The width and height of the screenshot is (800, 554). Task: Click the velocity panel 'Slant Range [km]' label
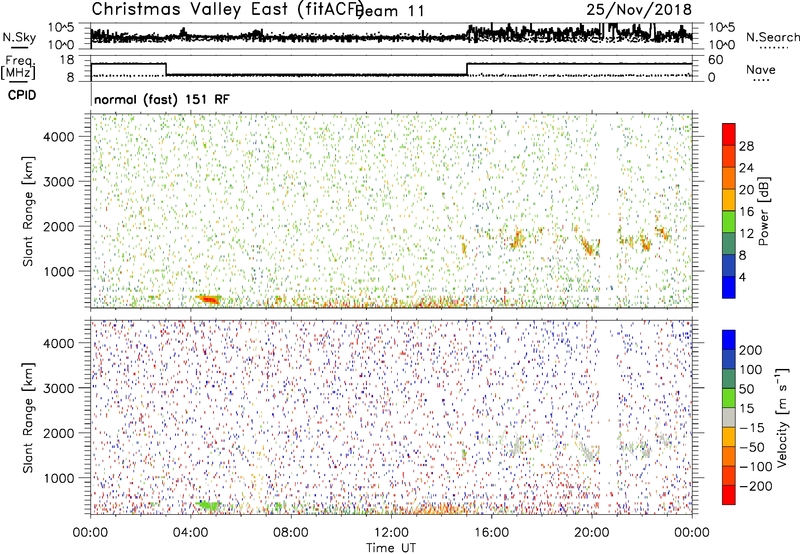tap(28, 418)
